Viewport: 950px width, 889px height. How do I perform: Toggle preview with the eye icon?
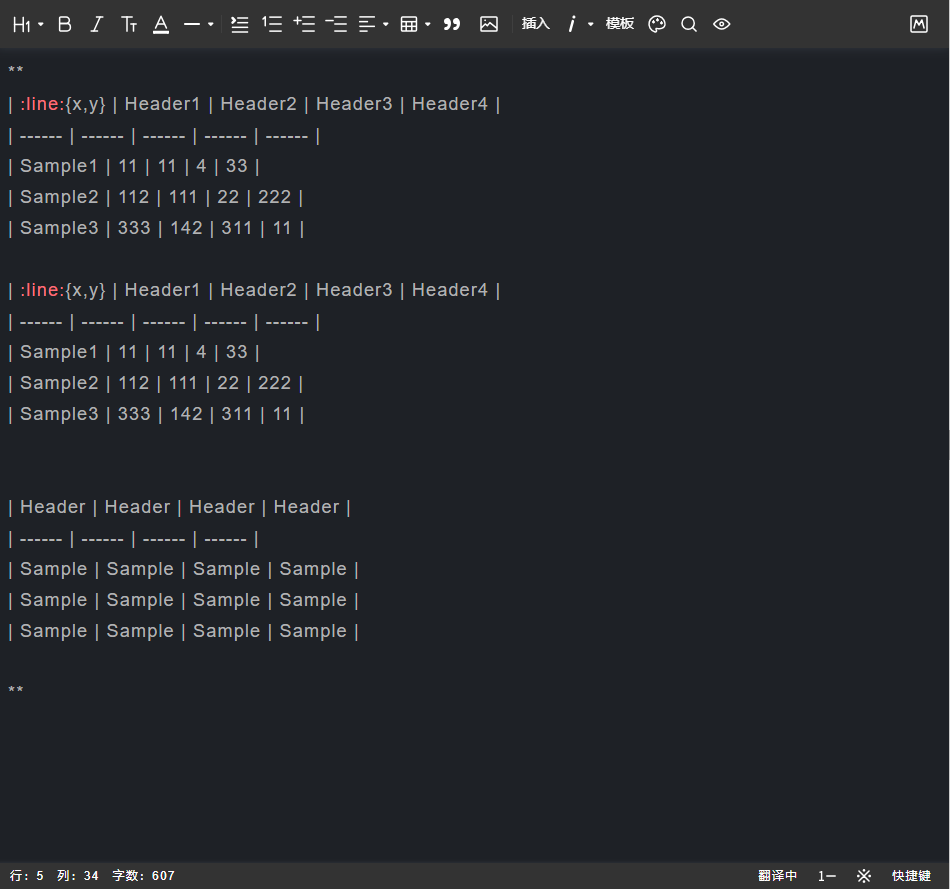[x=722, y=24]
